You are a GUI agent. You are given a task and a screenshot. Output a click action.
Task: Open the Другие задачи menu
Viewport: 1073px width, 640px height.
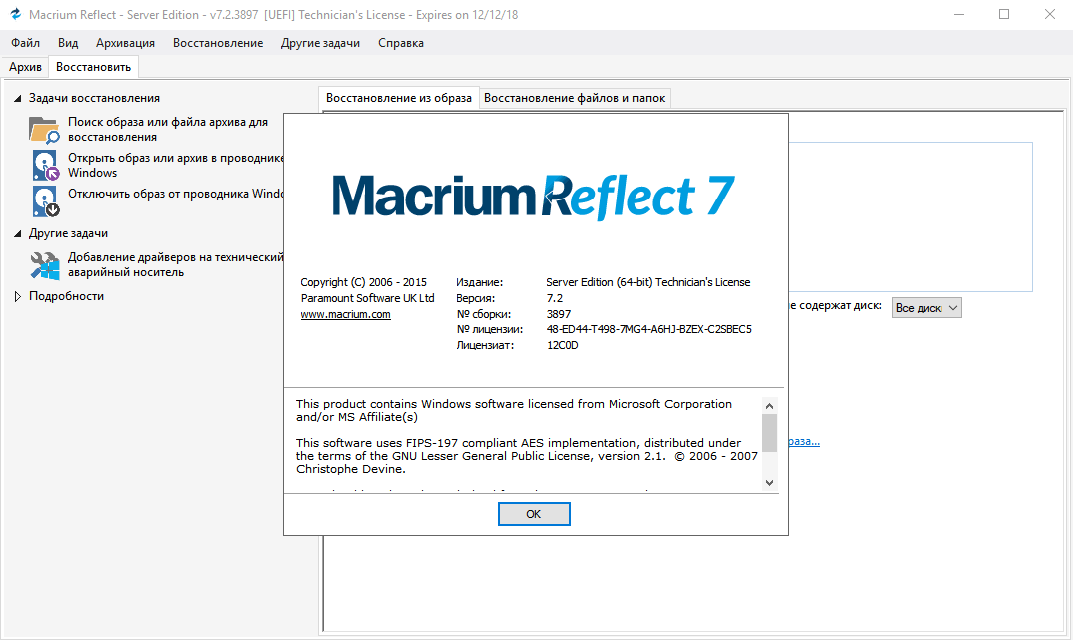320,43
